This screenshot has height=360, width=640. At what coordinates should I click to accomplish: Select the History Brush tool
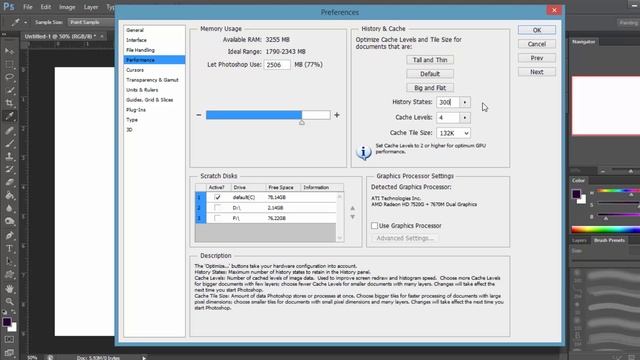point(9,169)
